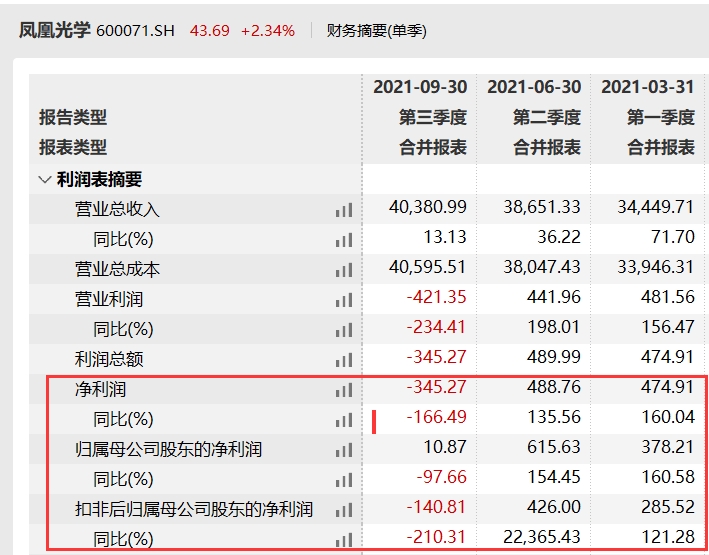Select the 报告类型 row label
The height and width of the screenshot is (555, 709).
73,118
